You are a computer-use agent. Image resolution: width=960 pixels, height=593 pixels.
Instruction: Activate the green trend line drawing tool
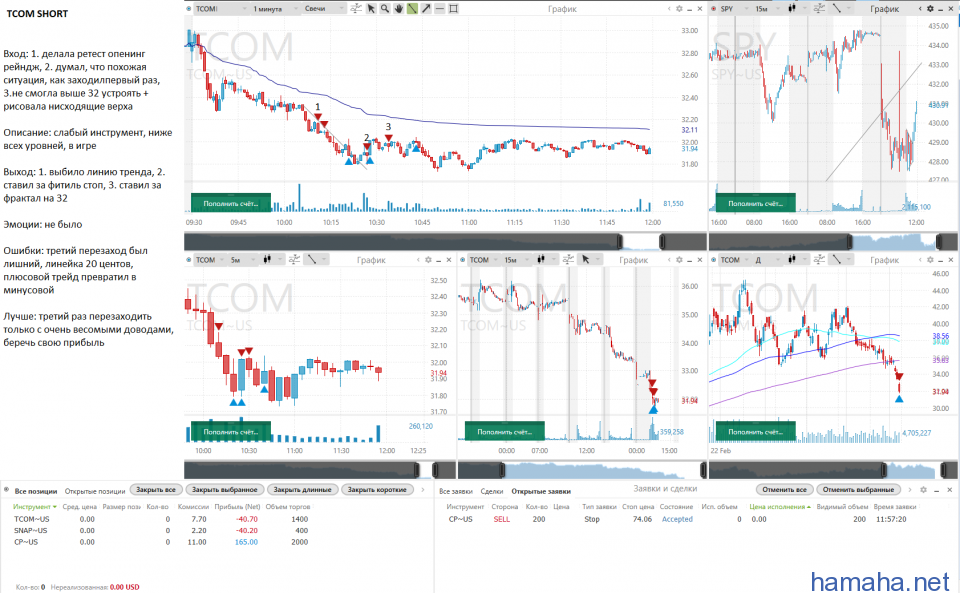[412, 8]
